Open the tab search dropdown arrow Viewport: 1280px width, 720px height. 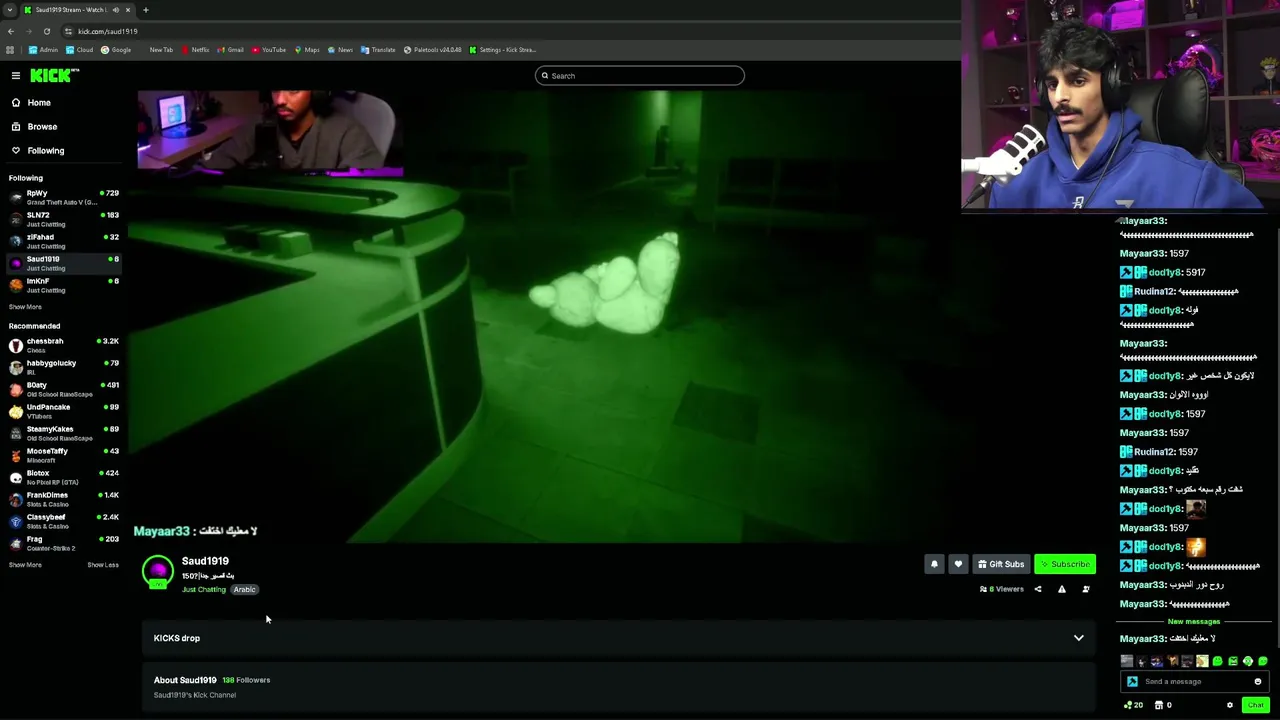tap(9, 10)
